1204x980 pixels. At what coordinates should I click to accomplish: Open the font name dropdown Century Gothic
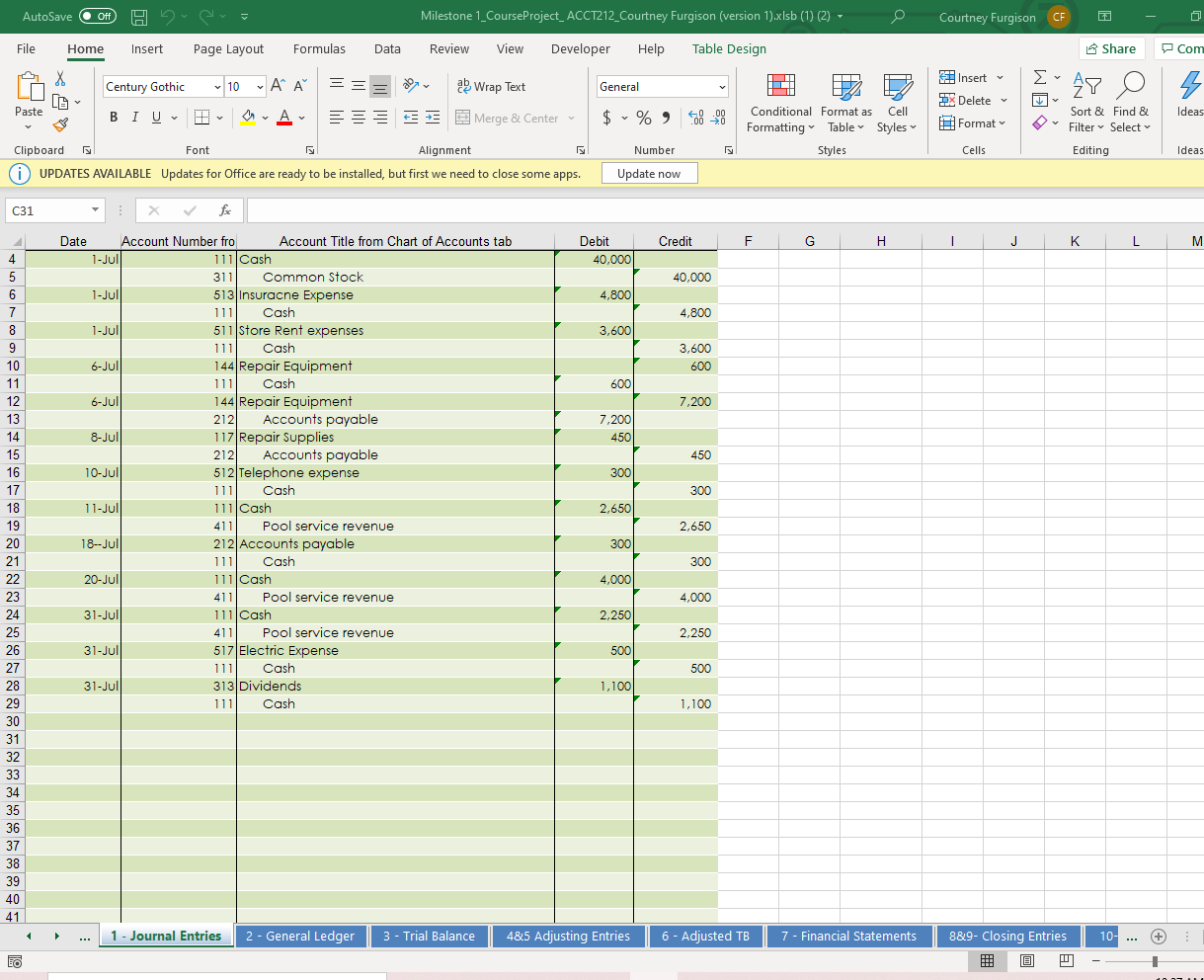click(x=217, y=87)
